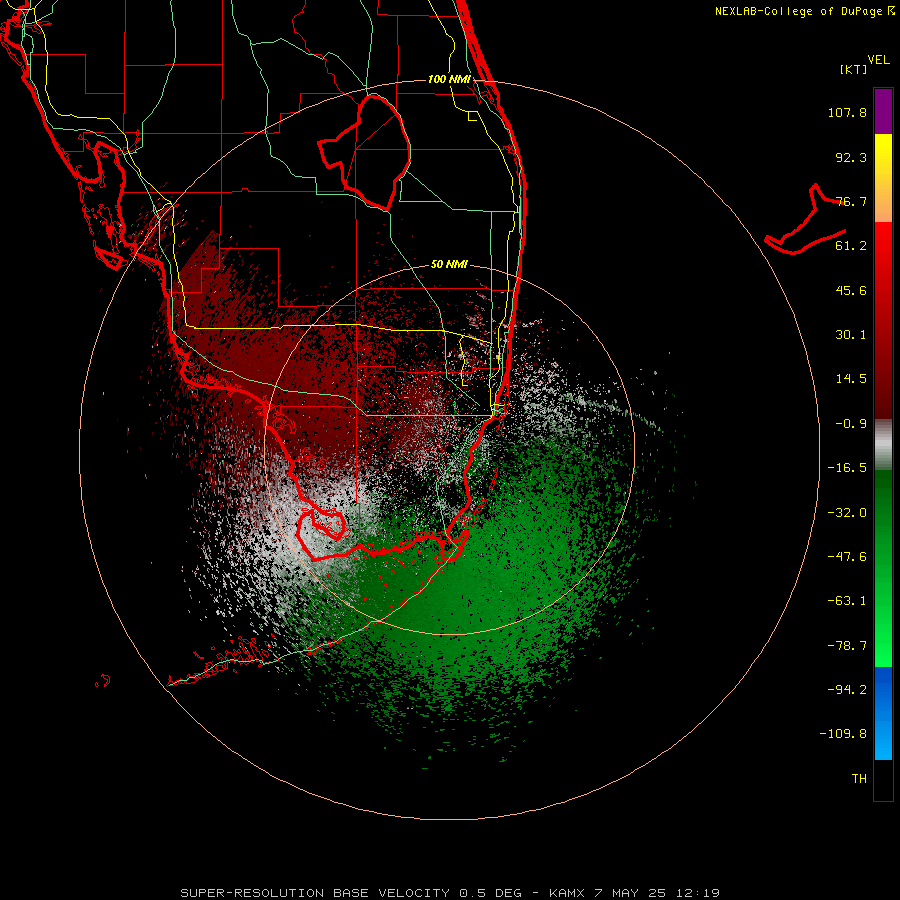This screenshot has width=900, height=900.
Task: Click the -78.7 velocity scale label
Action: coord(847,646)
